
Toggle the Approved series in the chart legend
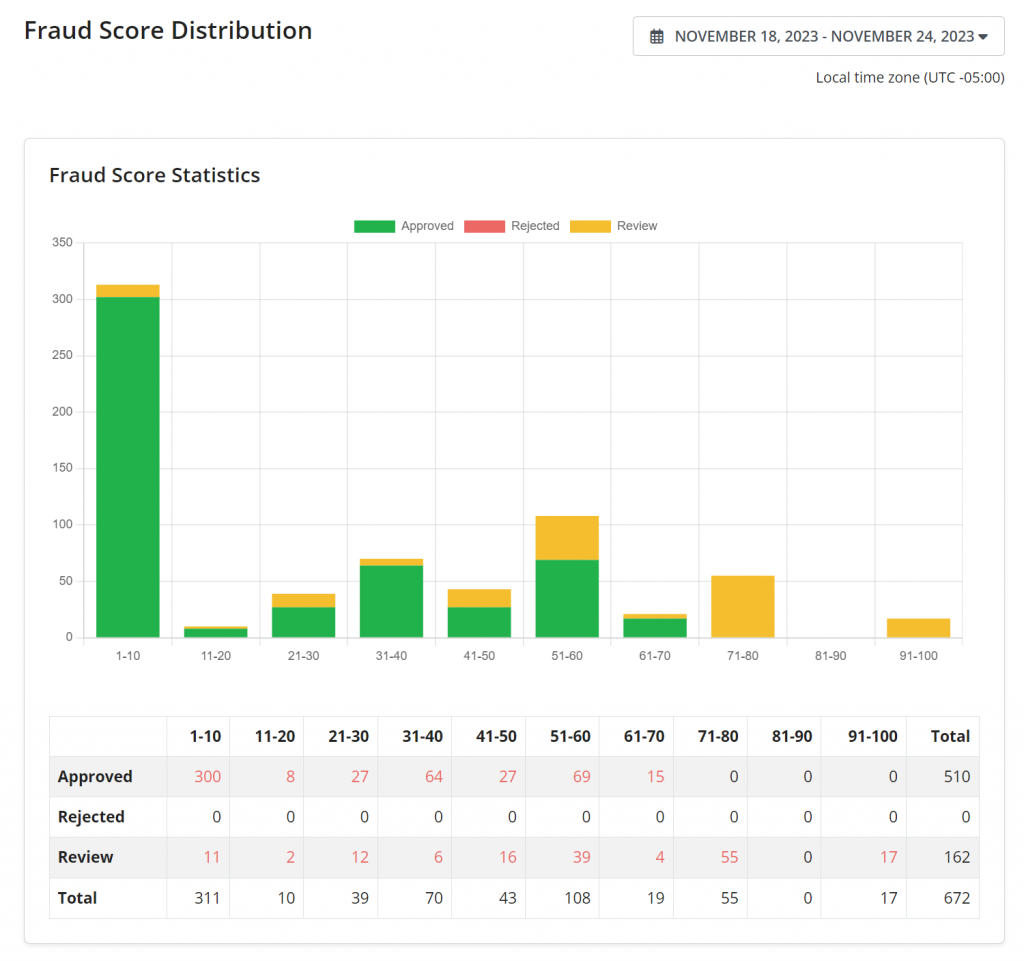[x=428, y=226]
